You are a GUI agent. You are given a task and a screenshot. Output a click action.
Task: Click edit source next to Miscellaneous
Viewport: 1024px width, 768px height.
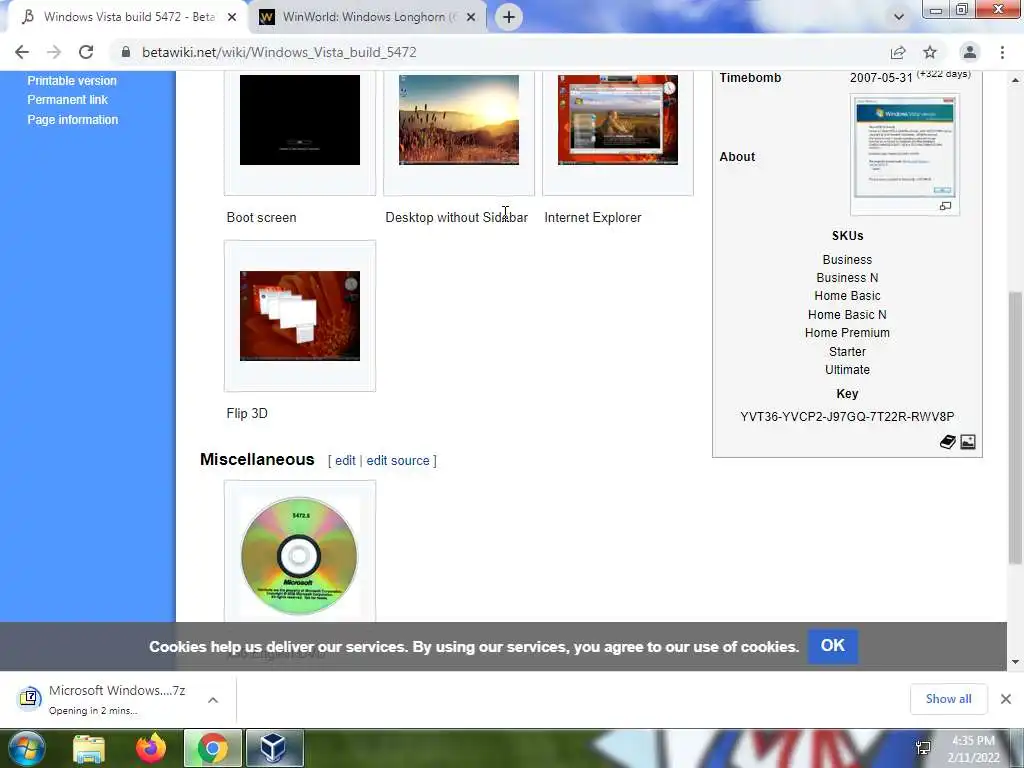398,460
